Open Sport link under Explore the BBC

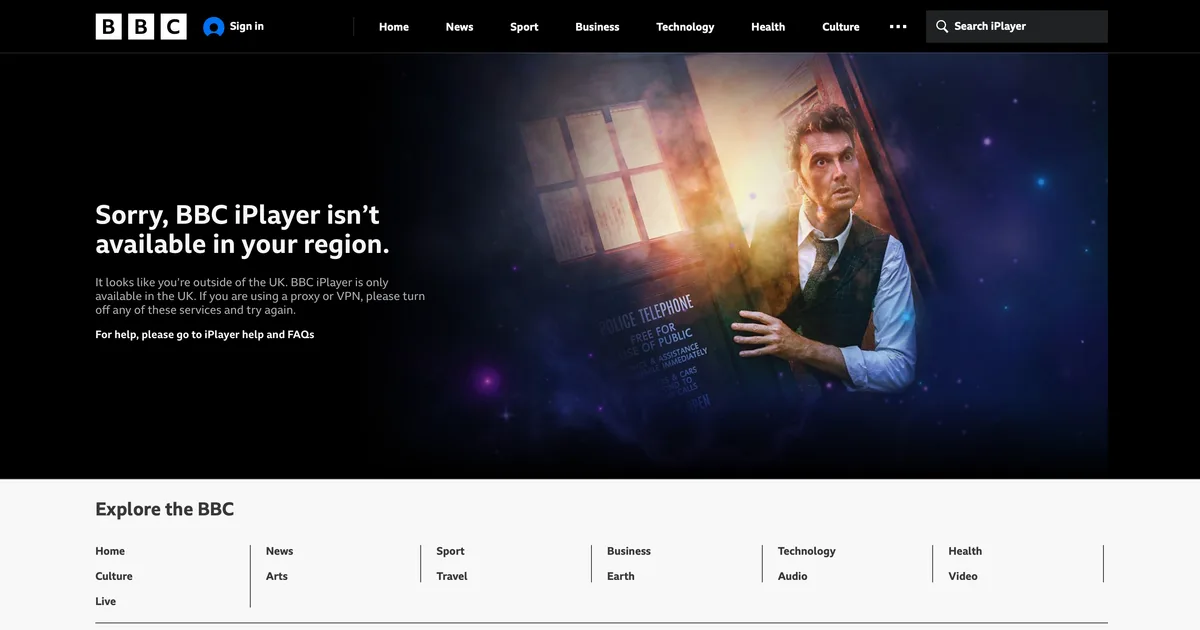click(x=450, y=551)
